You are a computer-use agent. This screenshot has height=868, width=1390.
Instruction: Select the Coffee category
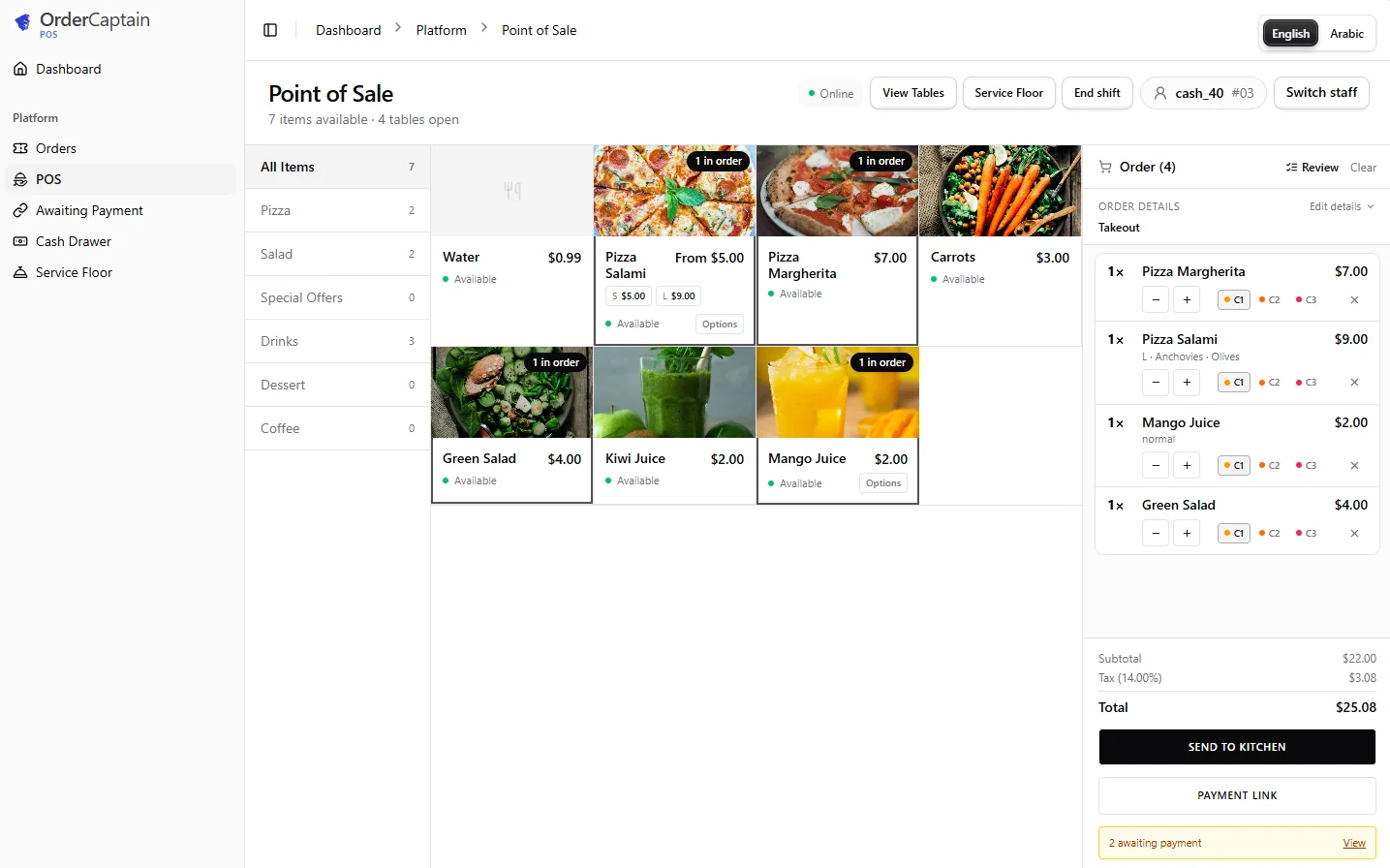pyautogui.click(x=337, y=428)
